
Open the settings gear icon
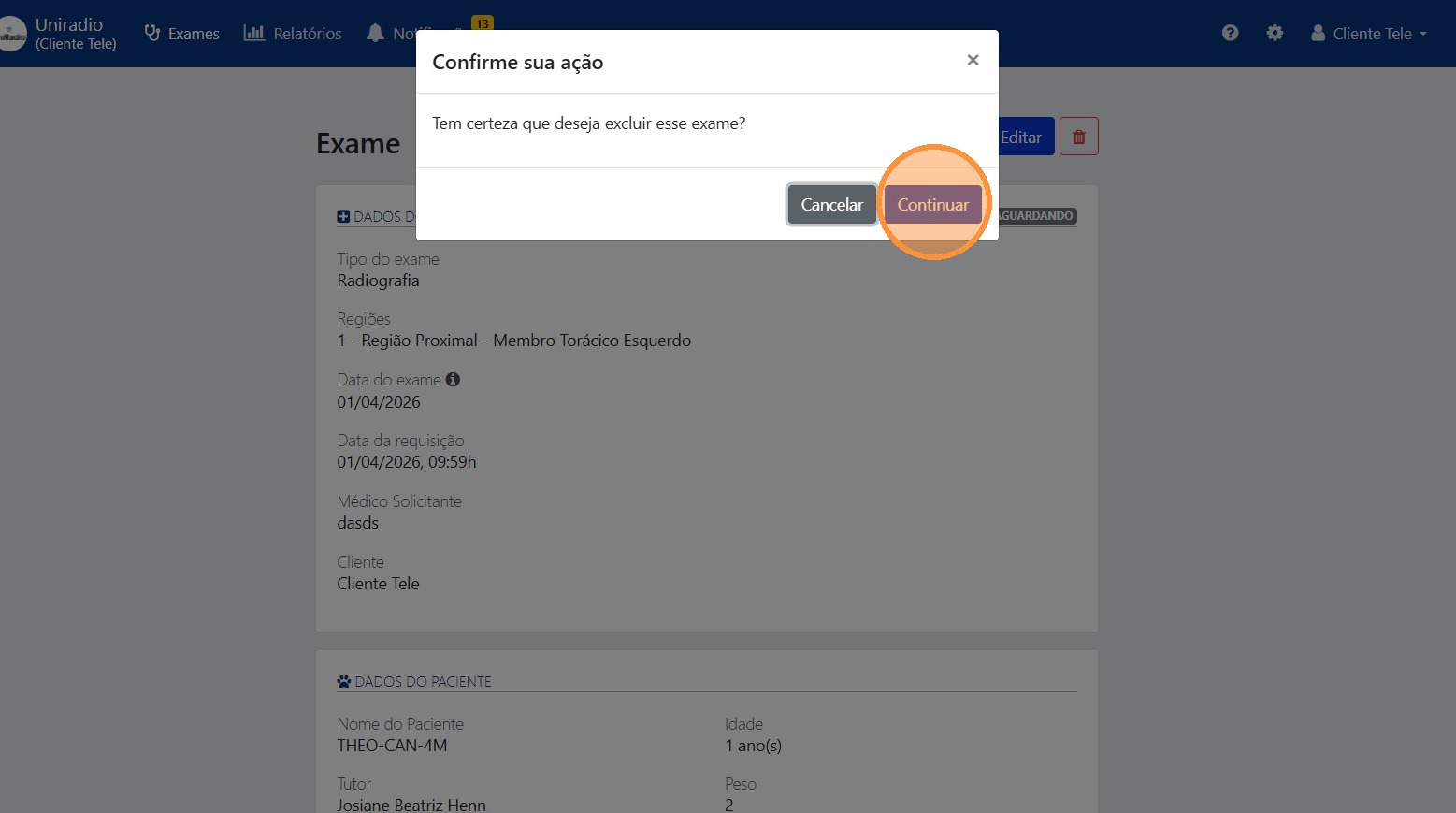point(1275,33)
